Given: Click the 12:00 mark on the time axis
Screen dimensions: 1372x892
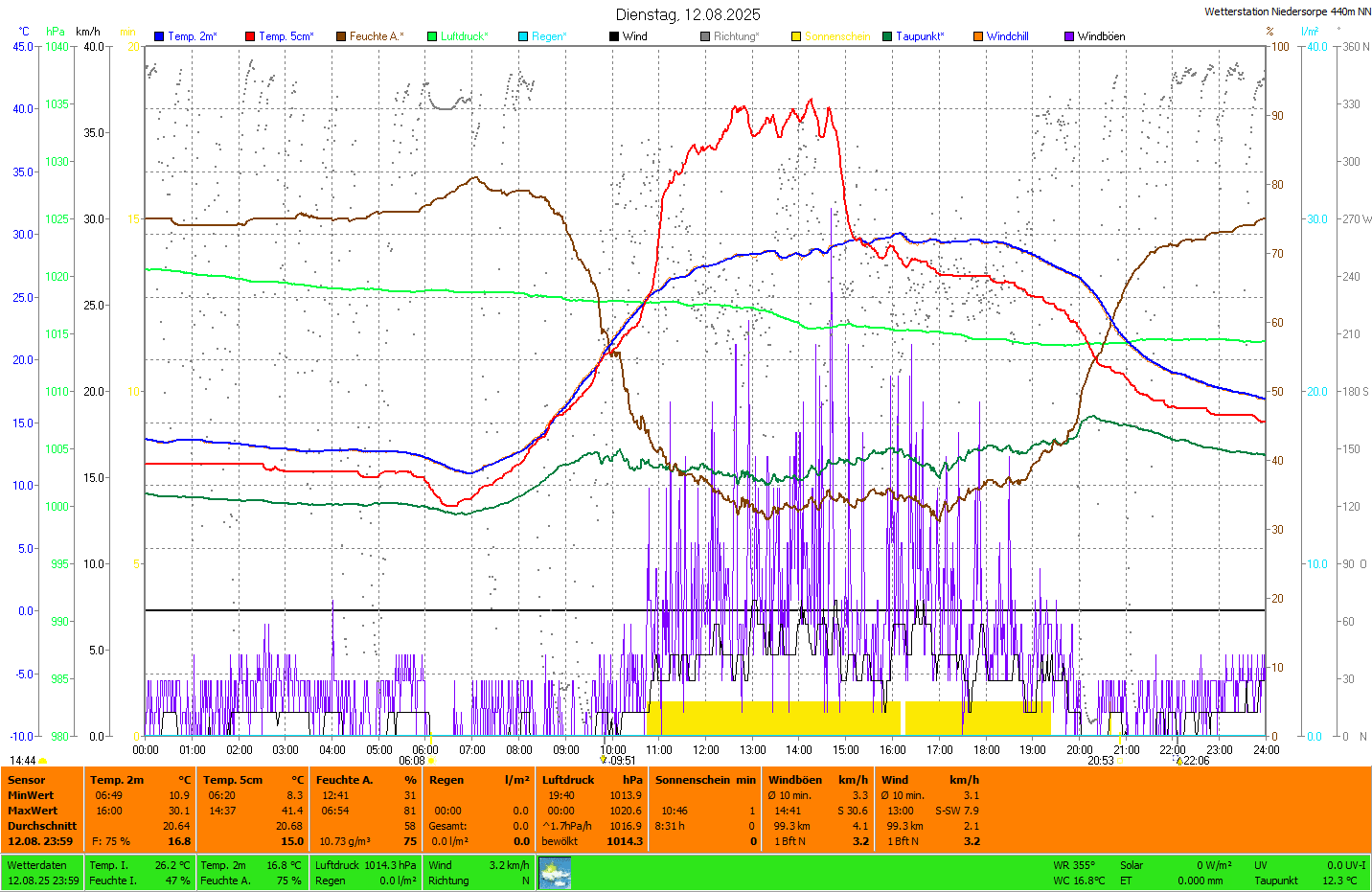Looking at the screenshot, I should point(706,750).
